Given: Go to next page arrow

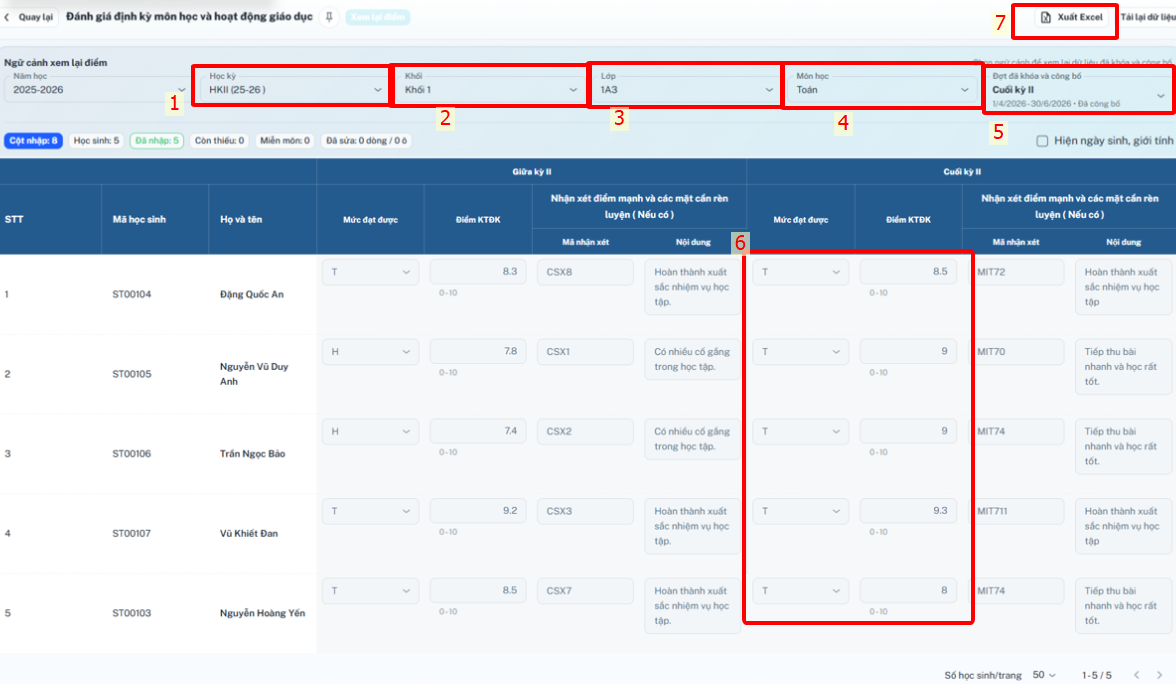Looking at the screenshot, I should [x=1160, y=675].
